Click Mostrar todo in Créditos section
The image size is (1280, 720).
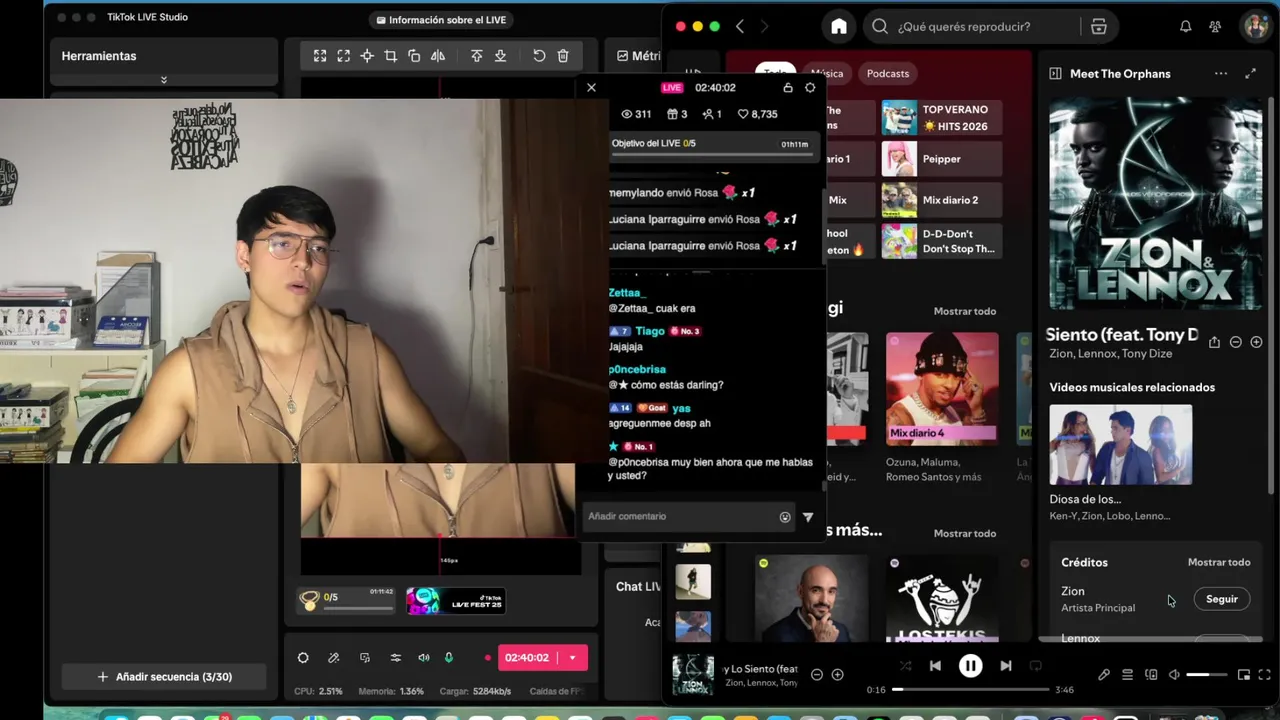pyautogui.click(x=1219, y=562)
